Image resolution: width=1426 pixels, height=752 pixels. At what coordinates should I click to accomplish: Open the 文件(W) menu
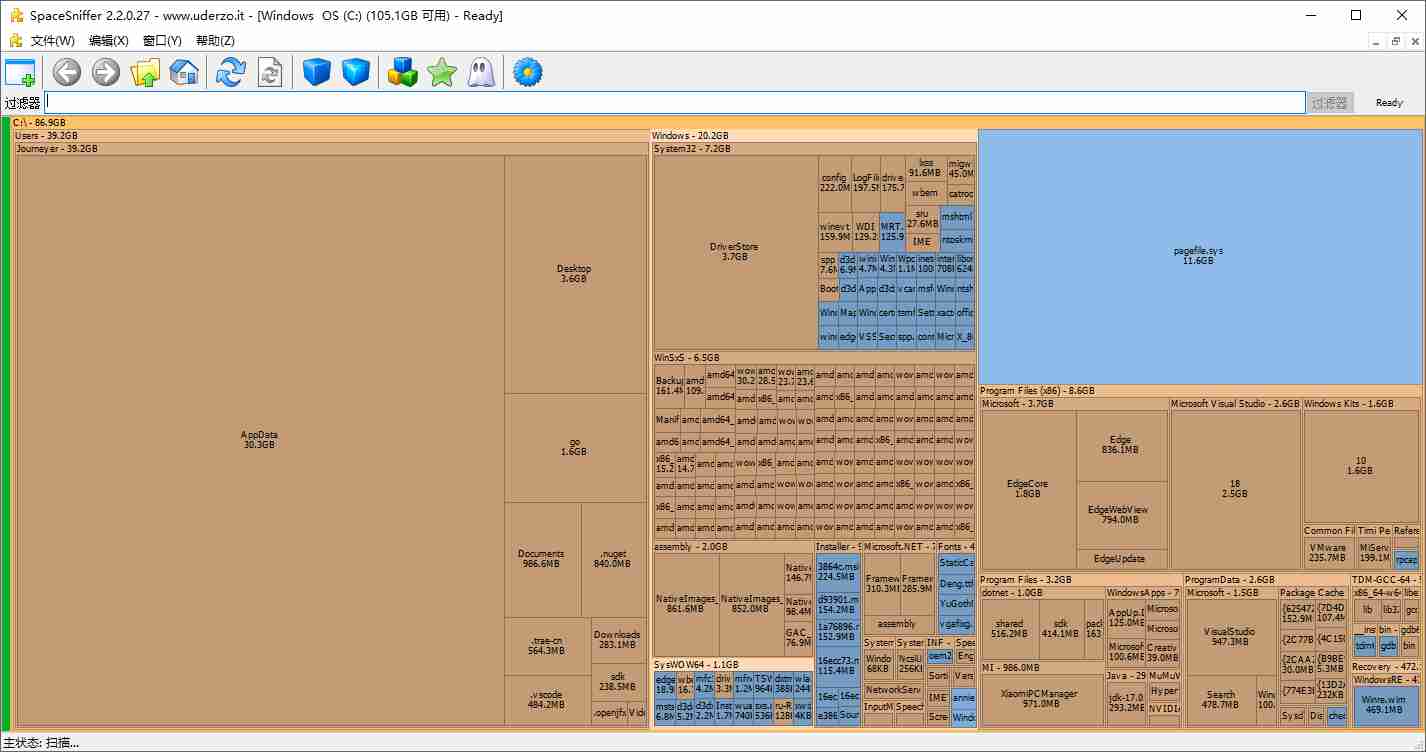52,41
